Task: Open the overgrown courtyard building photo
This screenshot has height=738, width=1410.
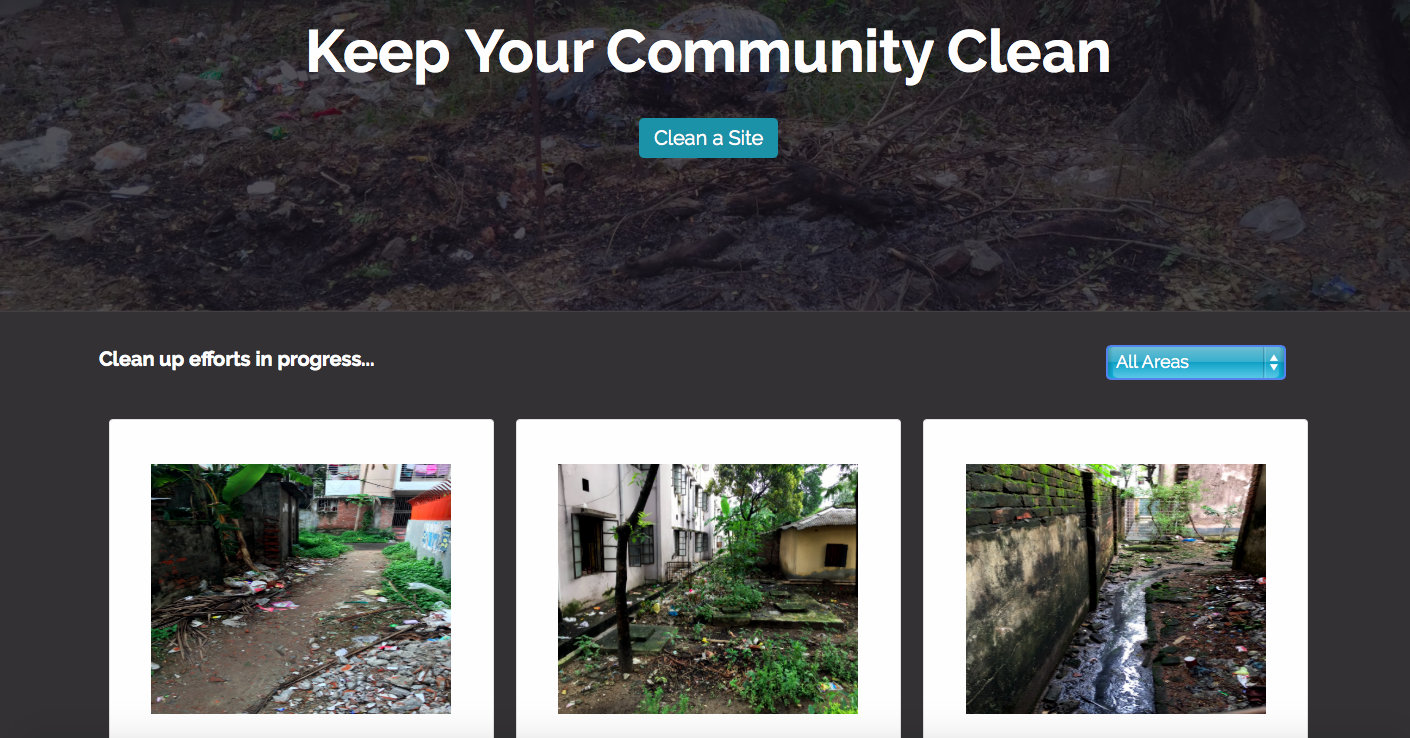Action: (708, 589)
